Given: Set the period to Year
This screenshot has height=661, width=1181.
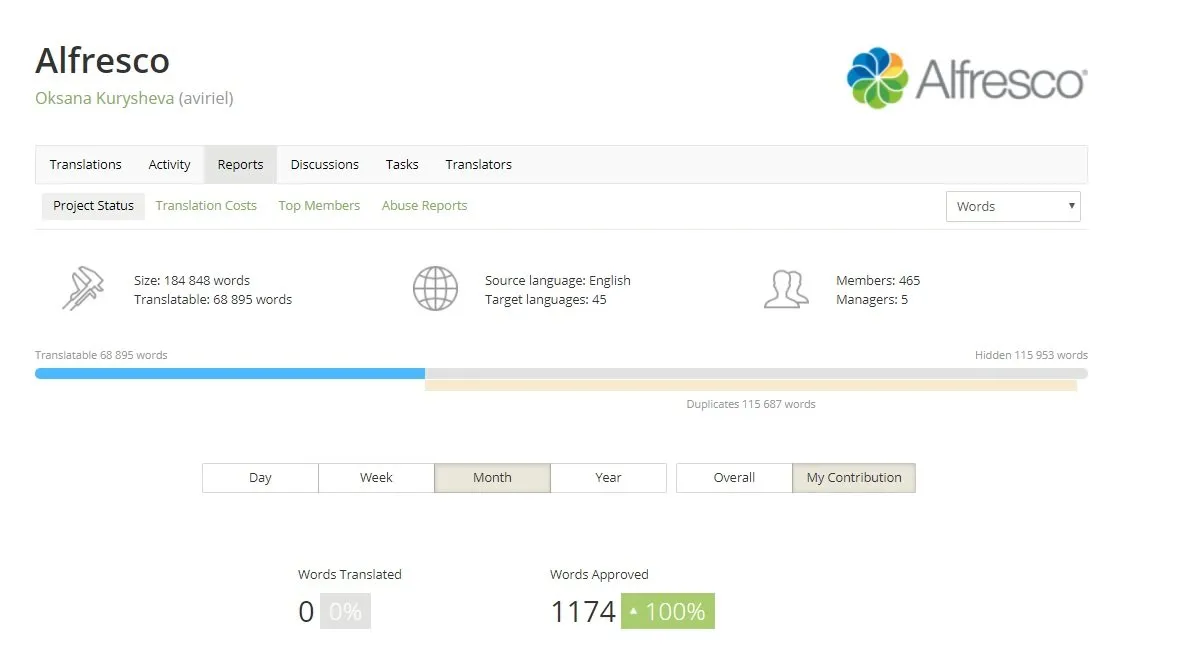Looking at the screenshot, I should pyautogui.click(x=608, y=478).
